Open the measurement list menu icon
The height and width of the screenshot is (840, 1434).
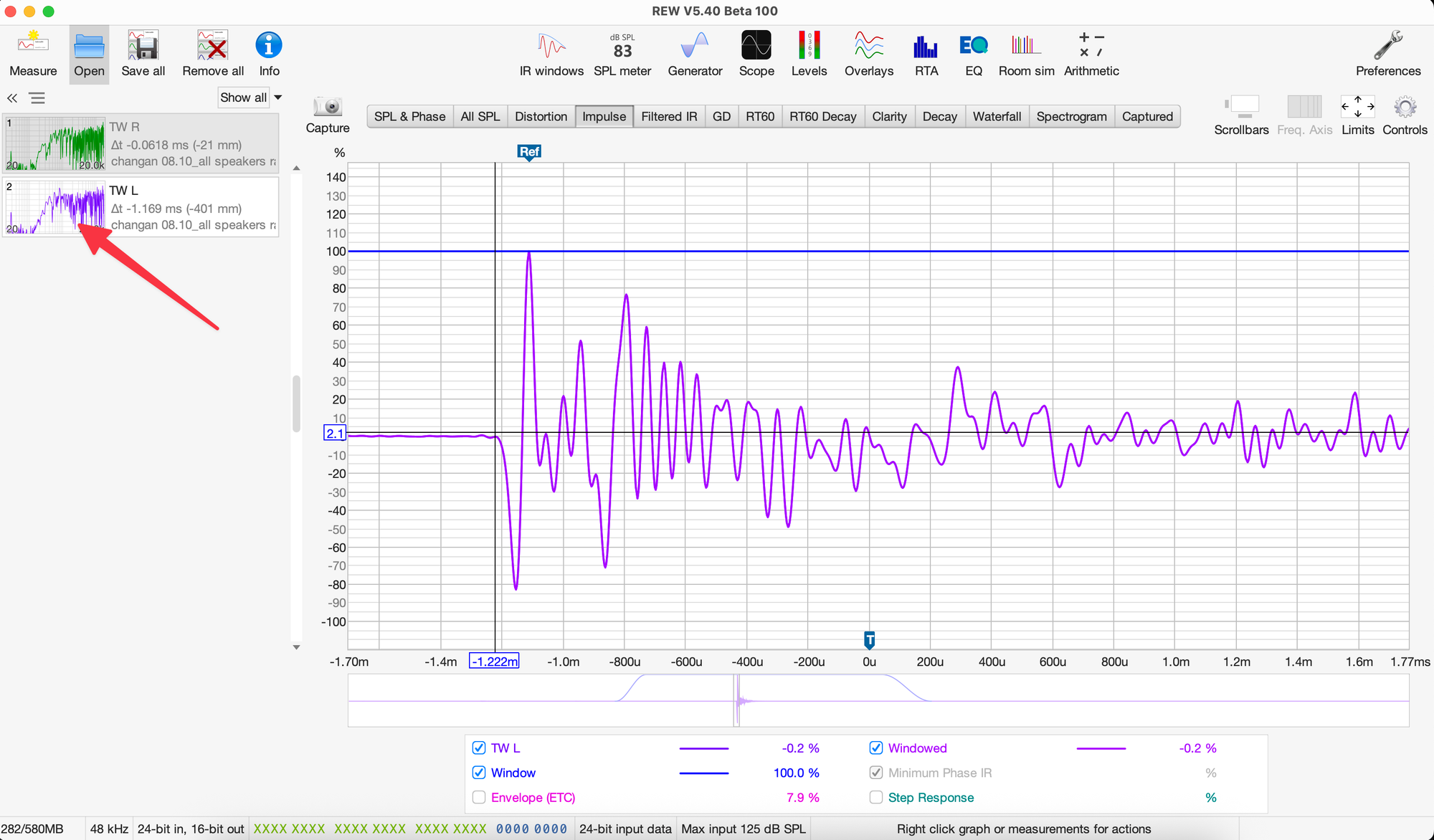(x=37, y=98)
